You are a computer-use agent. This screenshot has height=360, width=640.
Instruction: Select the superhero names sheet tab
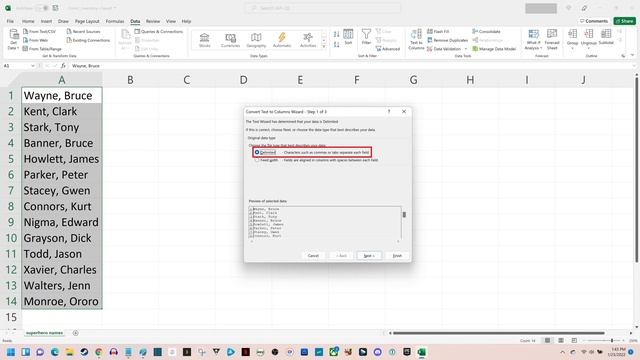point(44,333)
